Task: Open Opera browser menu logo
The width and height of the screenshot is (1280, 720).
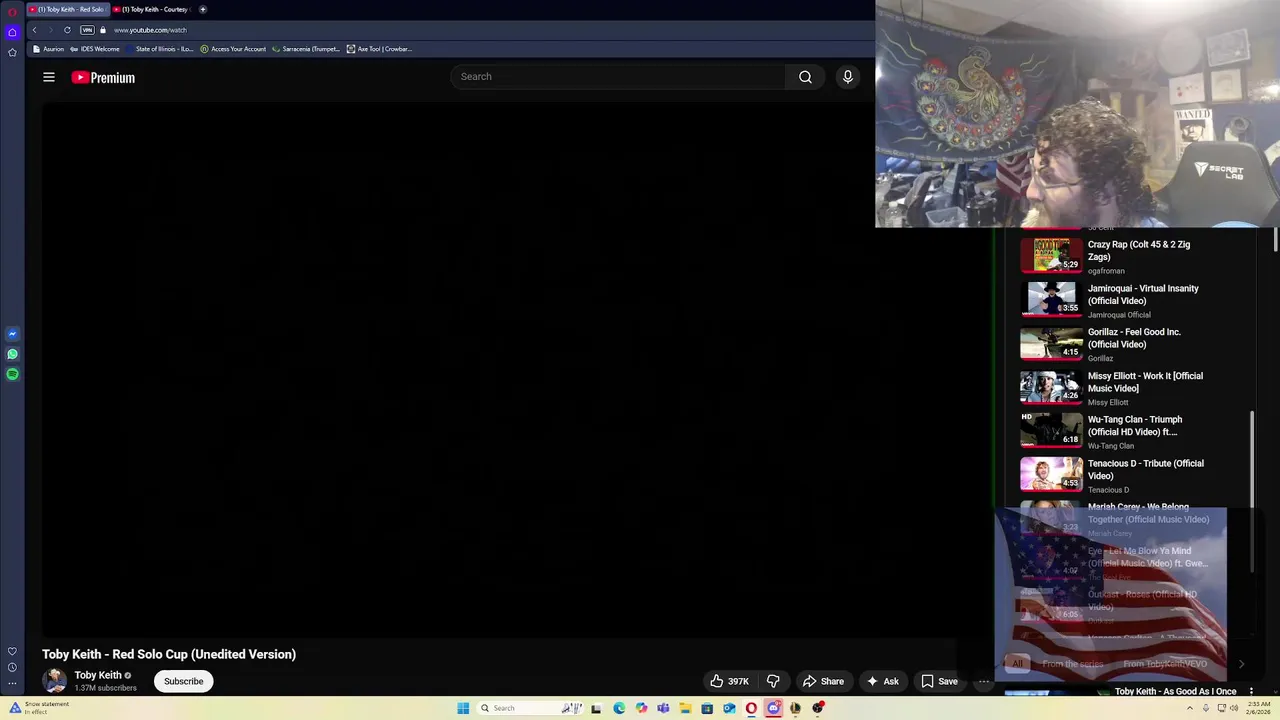Action: pos(12,11)
